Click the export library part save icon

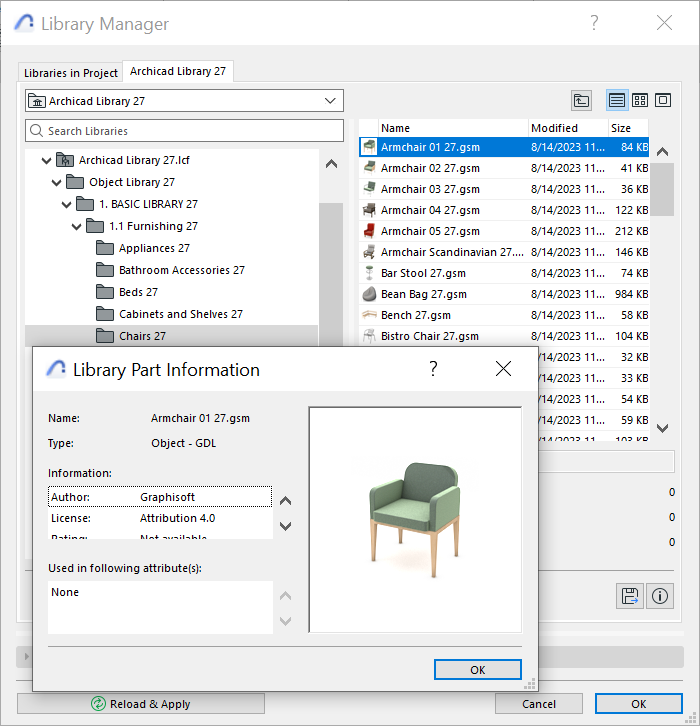pyautogui.click(x=630, y=596)
